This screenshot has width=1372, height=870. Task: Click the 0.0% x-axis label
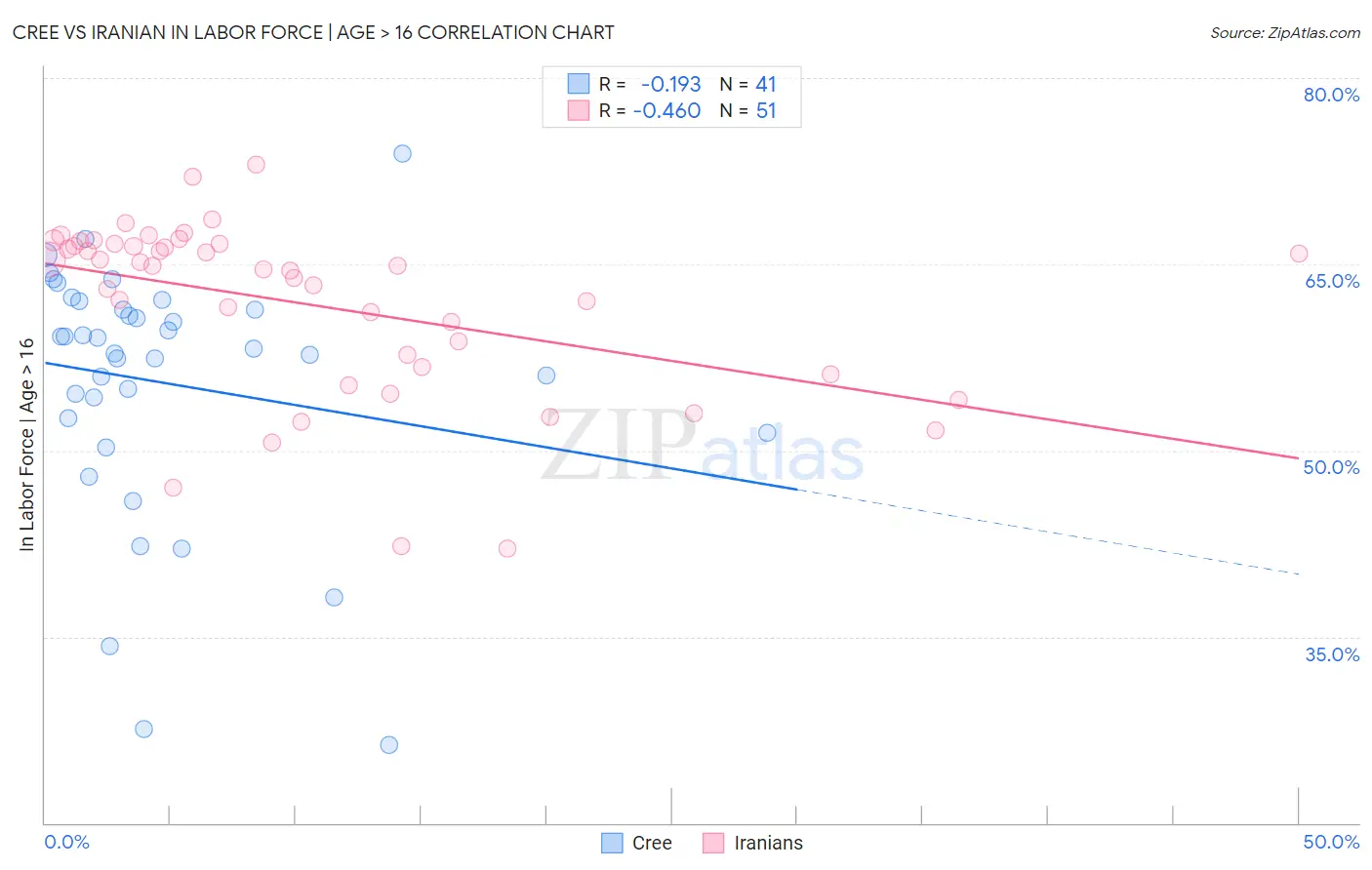coord(66,842)
